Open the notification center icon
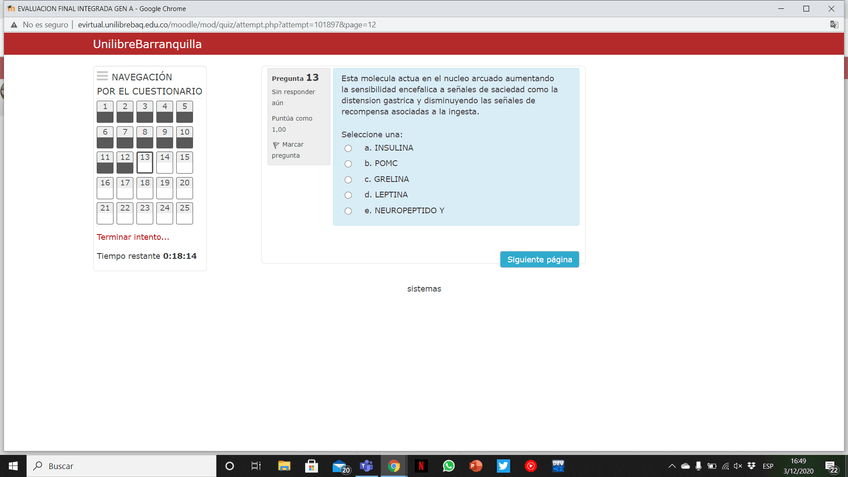The width and height of the screenshot is (848, 477). point(832,466)
